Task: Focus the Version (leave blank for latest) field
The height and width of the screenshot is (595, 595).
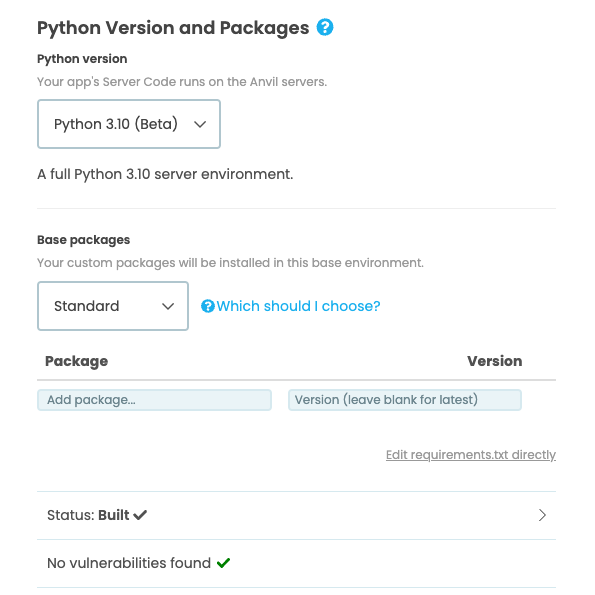Action: click(405, 400)
